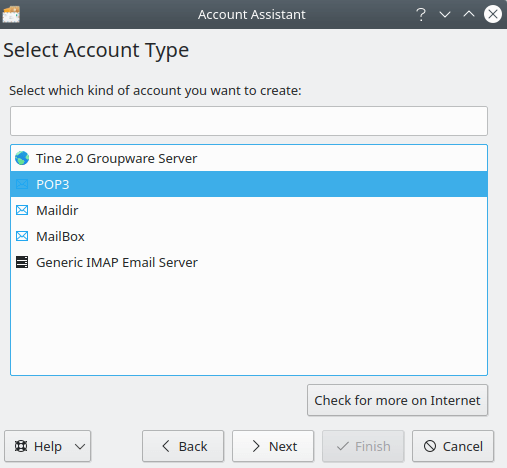
Task: Close the Account Assistant window
Action: (493, 14)
